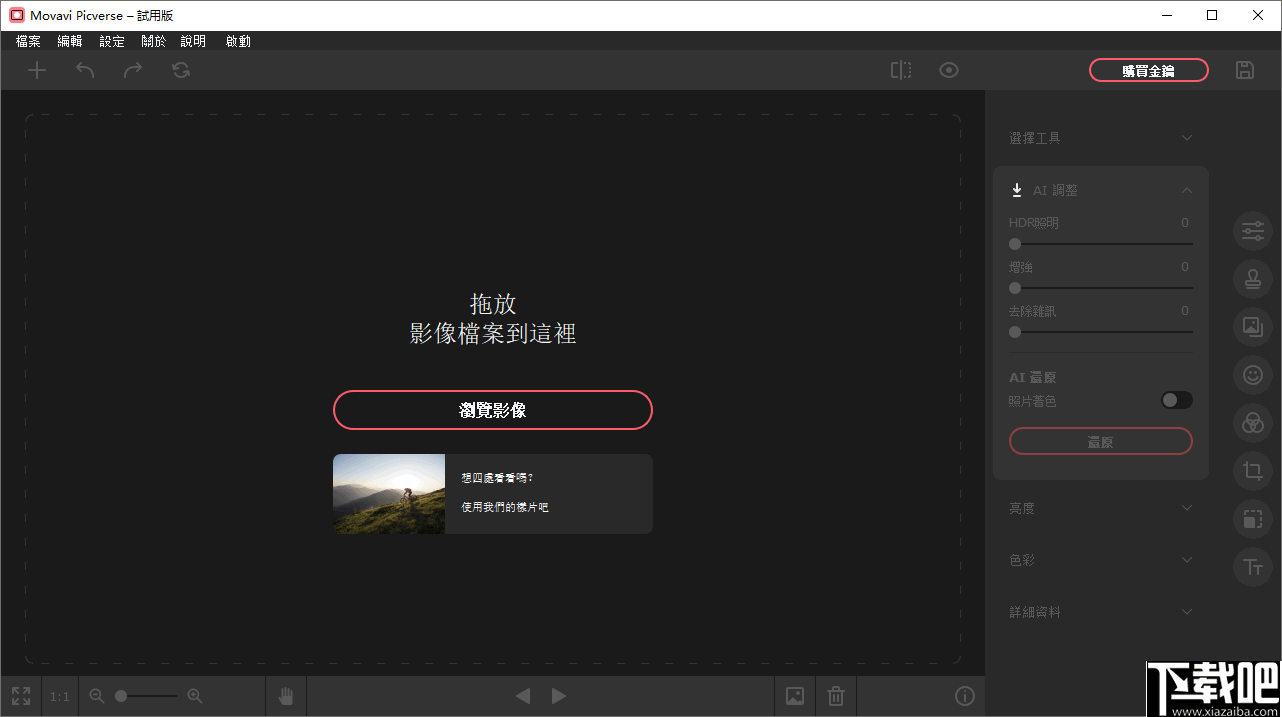1282x717 pixels.
Task: Click the 瀏覽影像 browse button
Action: (492, 410)
